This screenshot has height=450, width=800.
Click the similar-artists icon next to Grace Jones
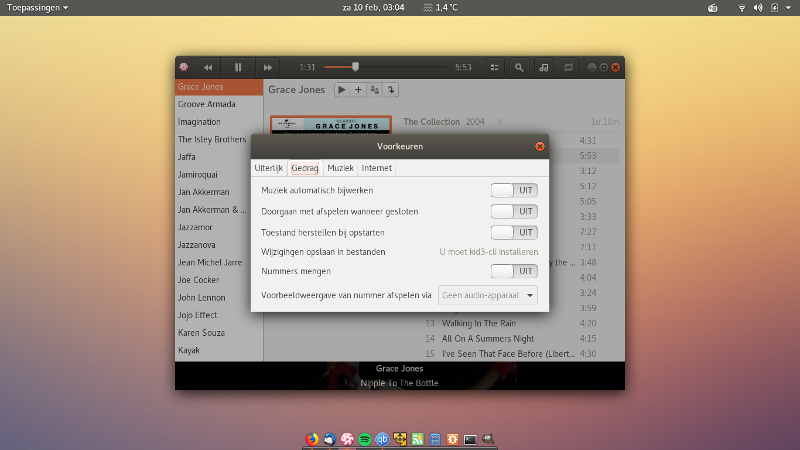pos(374,90)
